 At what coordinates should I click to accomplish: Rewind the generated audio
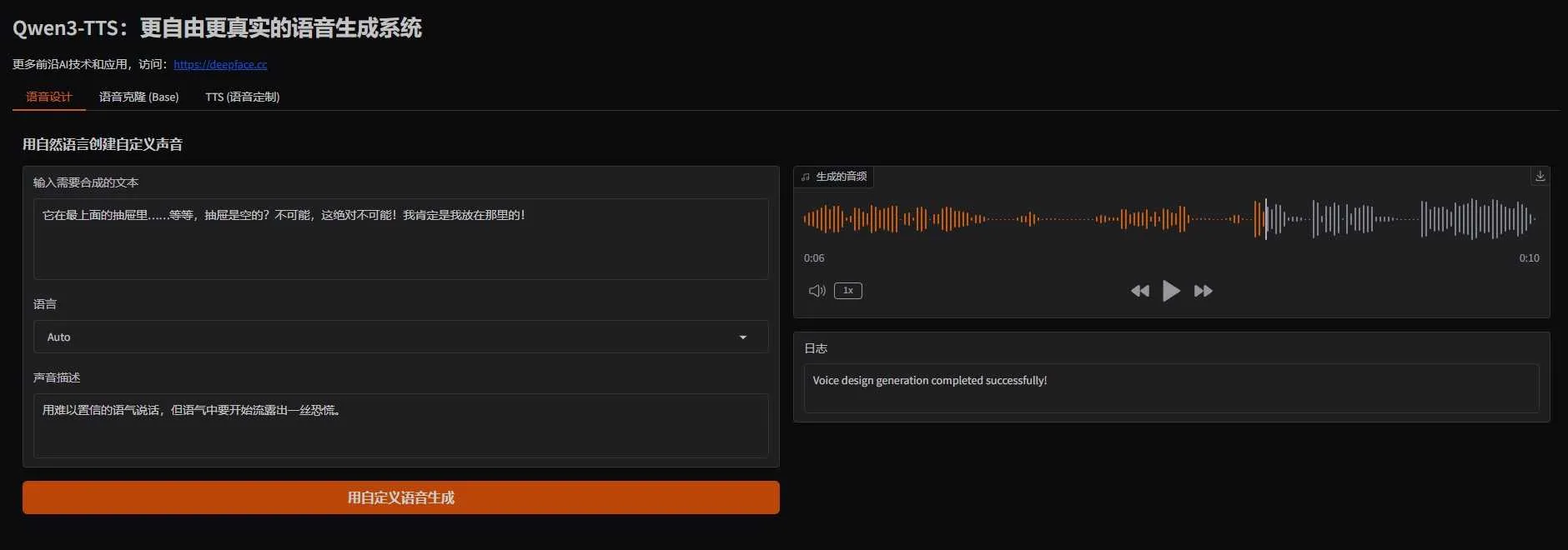(1140, 291)
